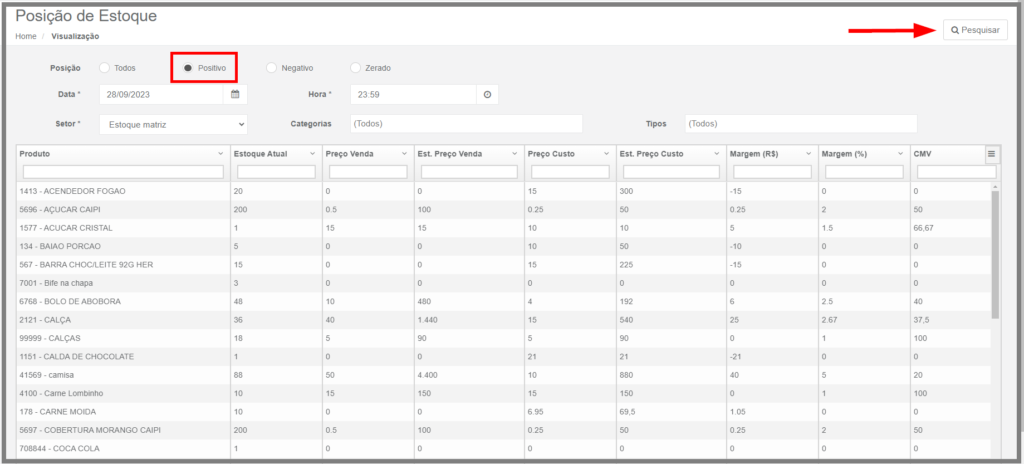Image resolution: width=1024 pixels, height=464 pixels.
Task: Choose the Positivo radio option
Action: click(188, 67)
